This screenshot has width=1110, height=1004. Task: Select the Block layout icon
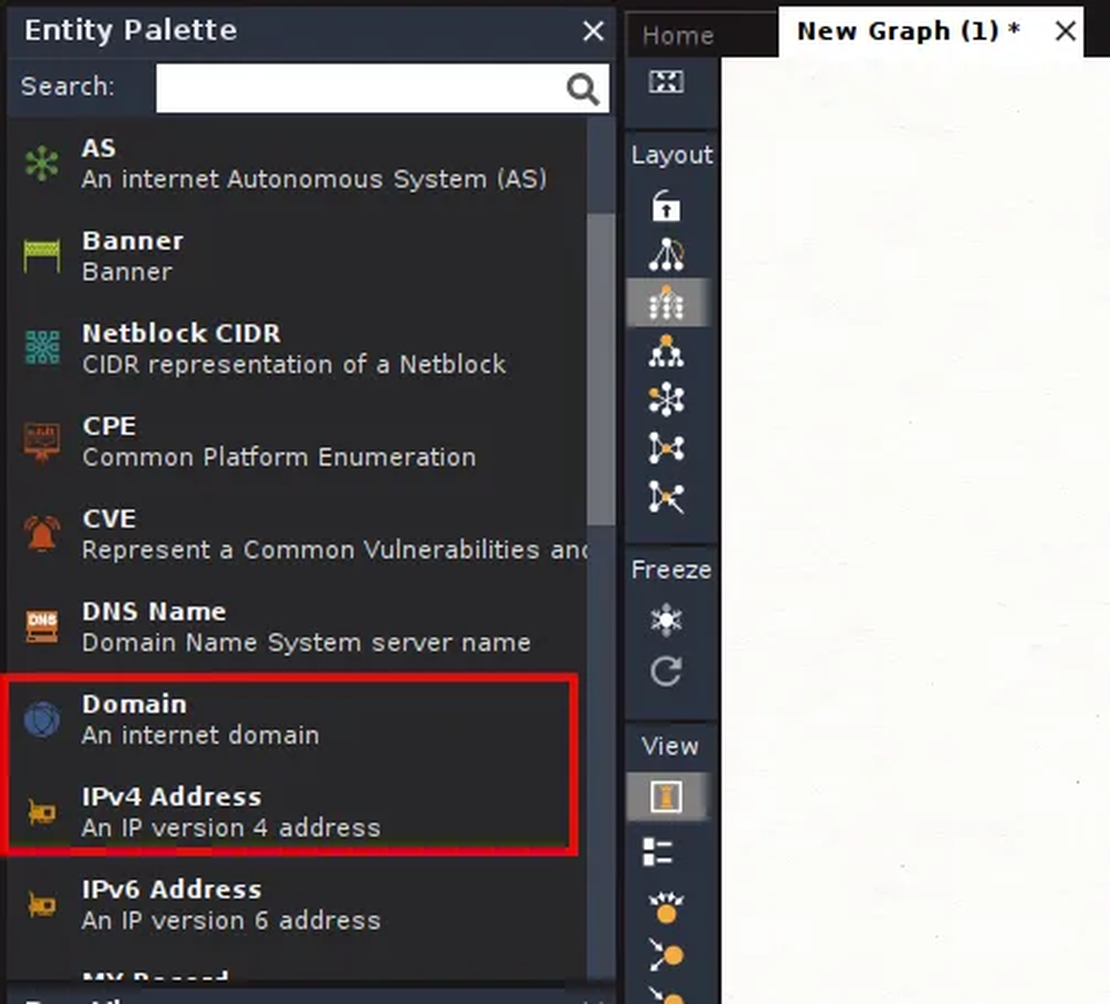coord(668,303)
